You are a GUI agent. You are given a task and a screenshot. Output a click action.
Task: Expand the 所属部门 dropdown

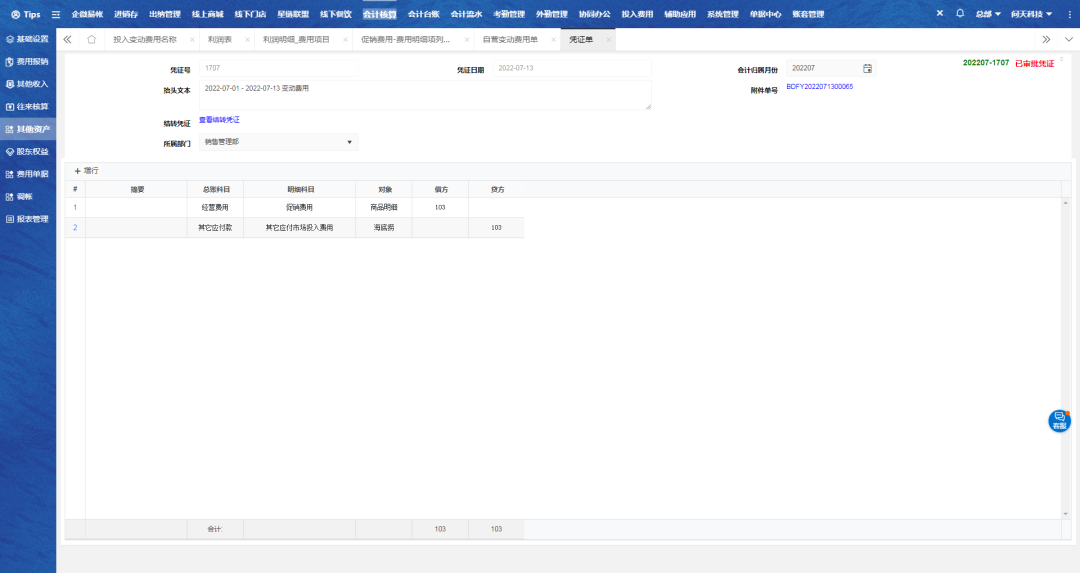pos(349,142)
